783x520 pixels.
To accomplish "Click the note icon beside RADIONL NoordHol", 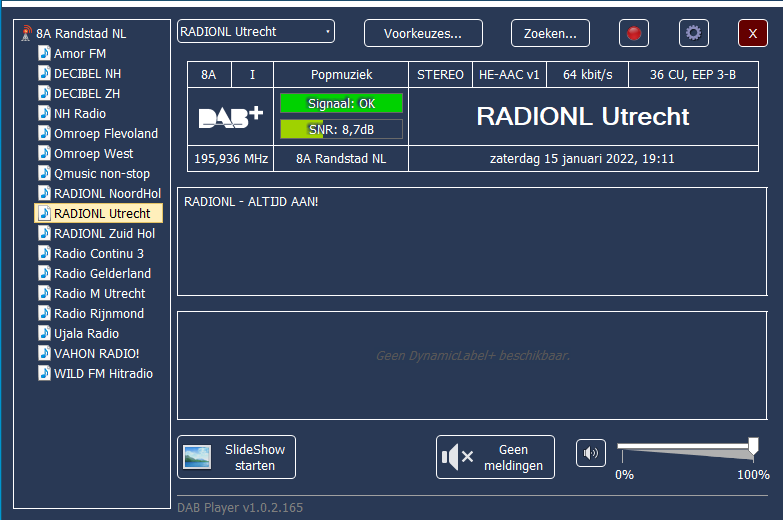I will click(x=44, y=193).
